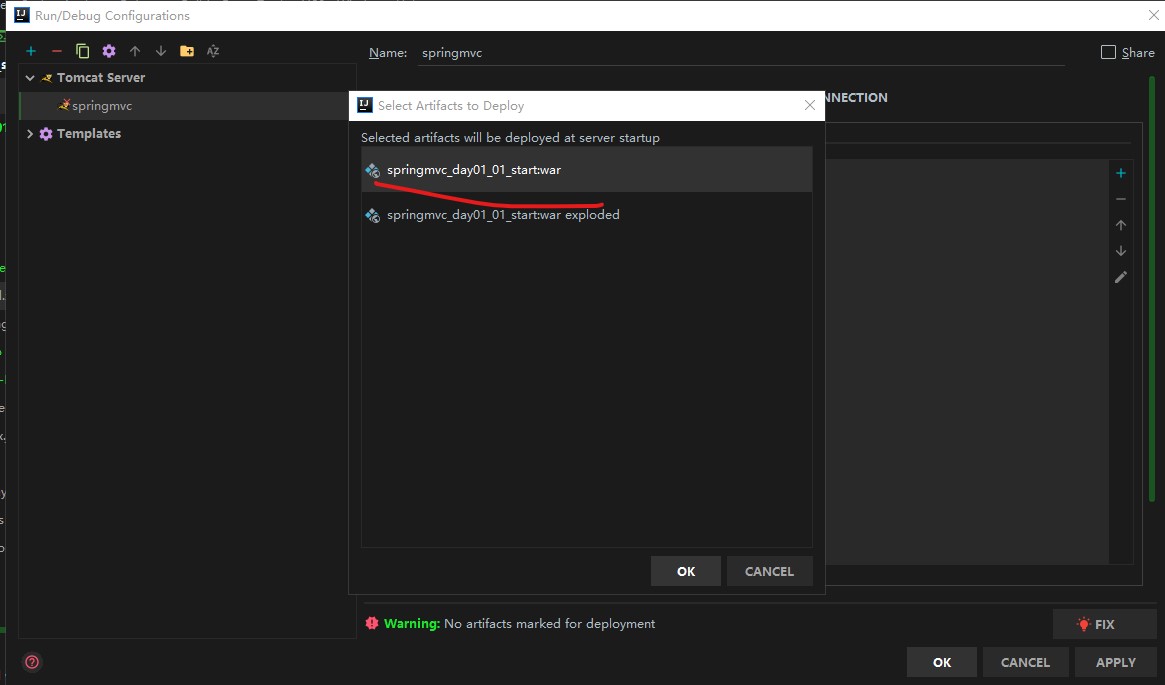Click the Name input field
Image resolution: width=1165 pixels, height=685 pixels.
[741, 53]
